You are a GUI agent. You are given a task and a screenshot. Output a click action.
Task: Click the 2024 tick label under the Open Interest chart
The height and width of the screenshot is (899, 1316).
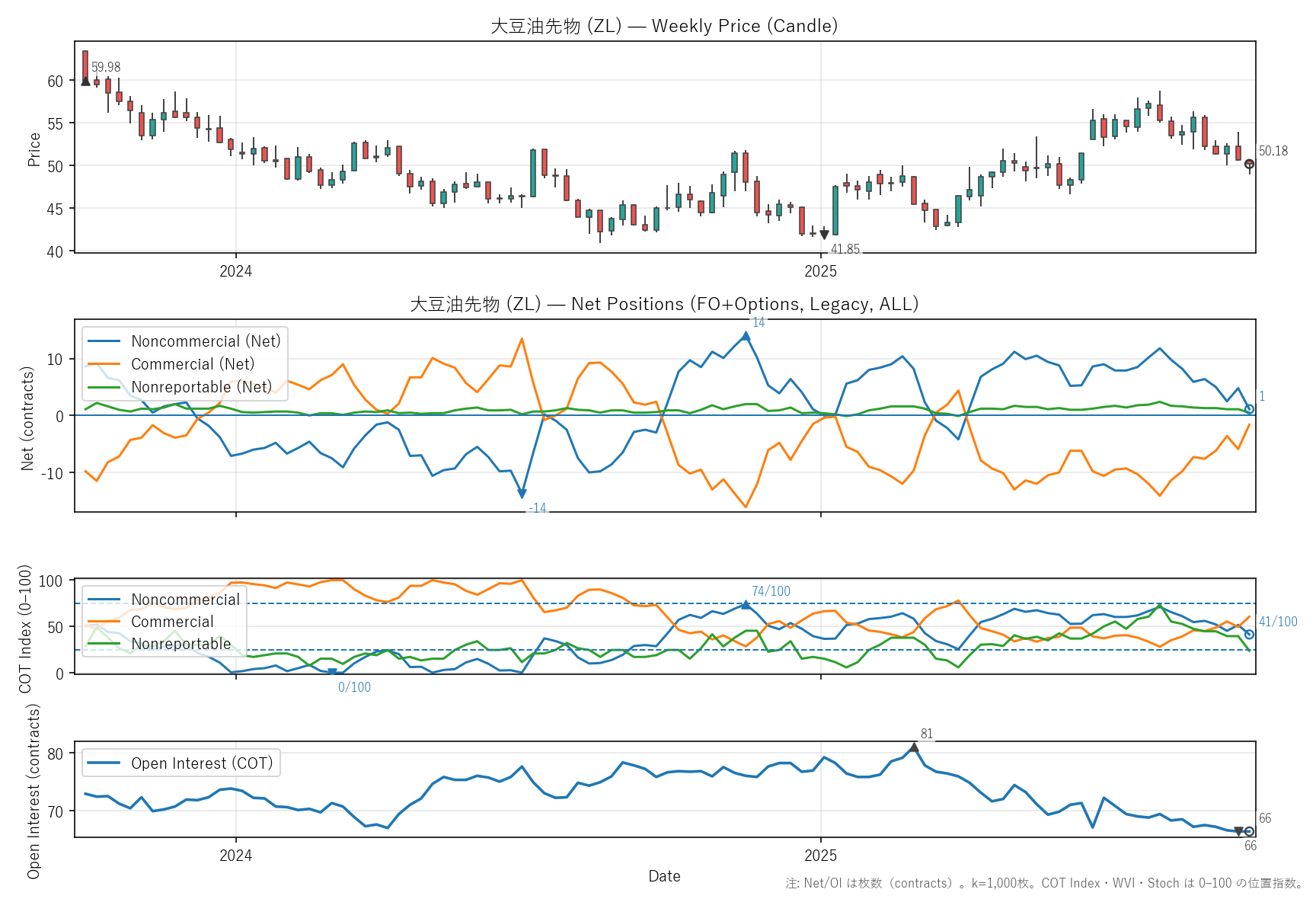(235, 856)
